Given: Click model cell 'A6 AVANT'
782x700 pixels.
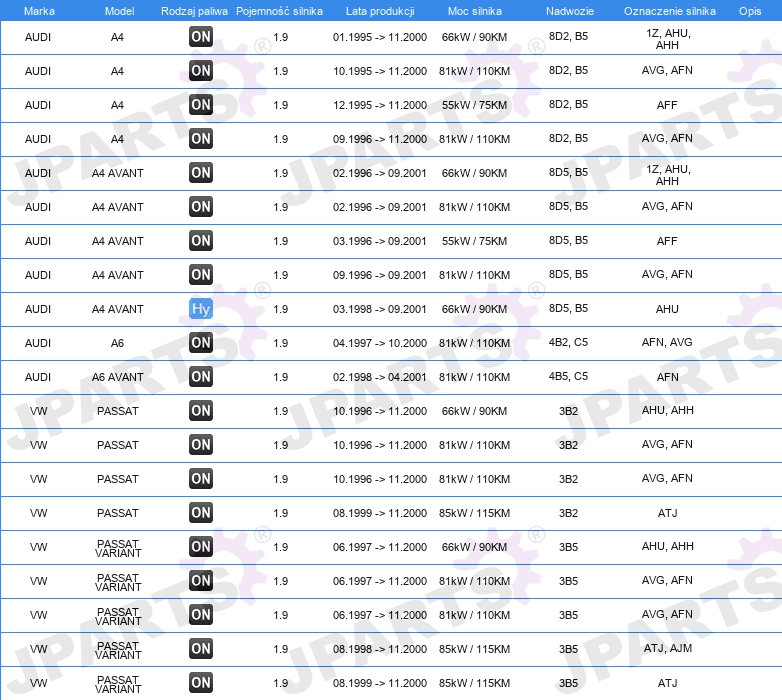Looking at the screenshot, I should (118, 377).
